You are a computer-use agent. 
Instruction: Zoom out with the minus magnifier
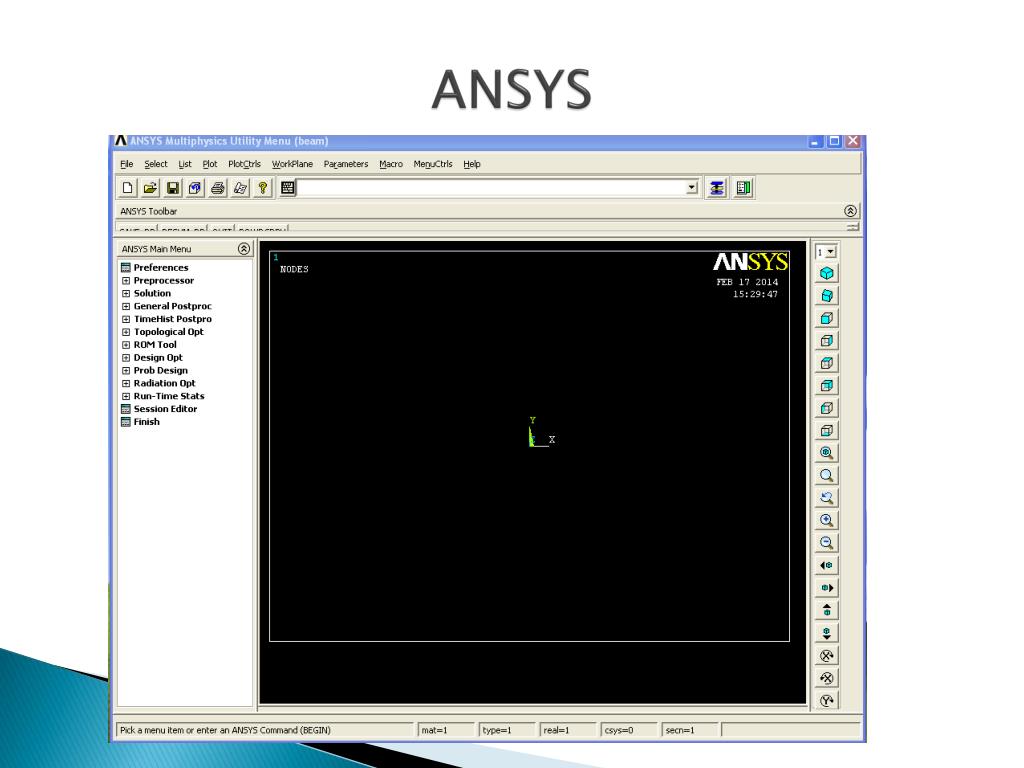click(x=827, y=543)
